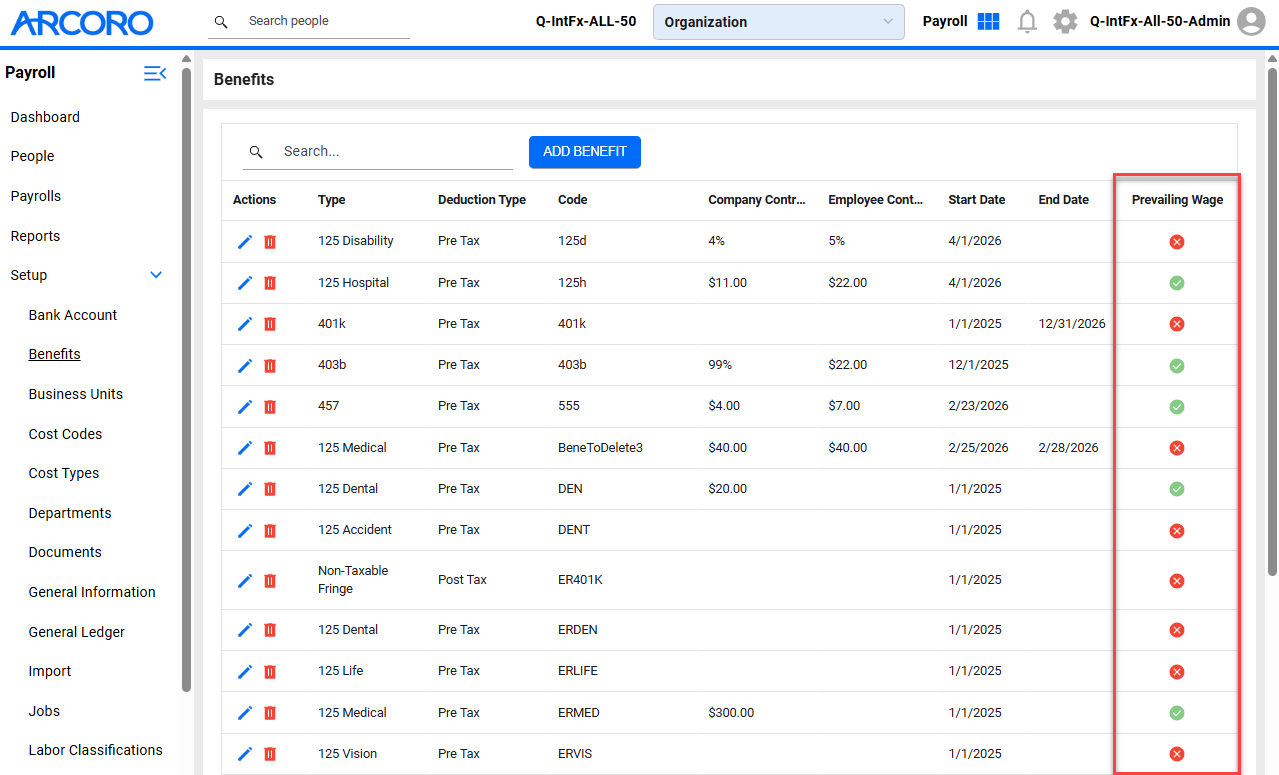Image resolution: width=1279 pixels, height=775 pixels.
Task: Sort by the Start Date column header
Action: point(977,200)
